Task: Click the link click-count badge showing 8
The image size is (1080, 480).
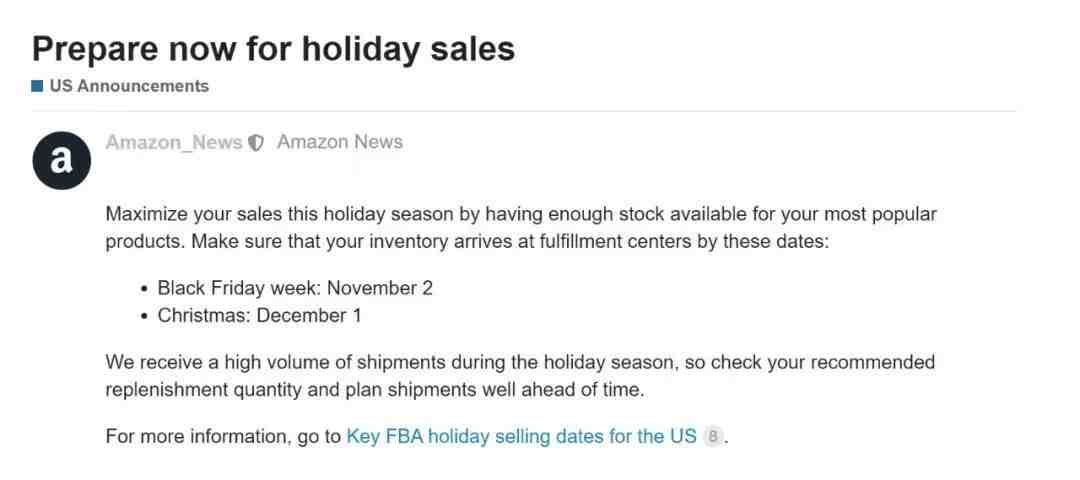Action: coord(714,437)
